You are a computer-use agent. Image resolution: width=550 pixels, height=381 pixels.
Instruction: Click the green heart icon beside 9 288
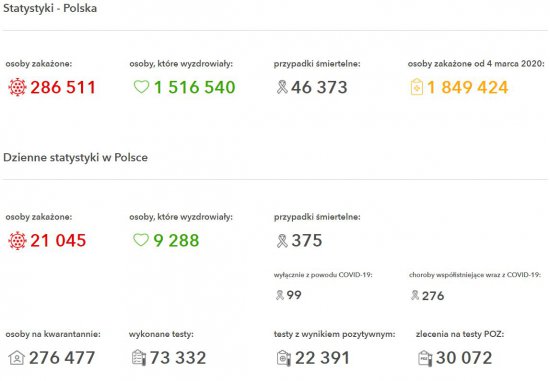141,240
